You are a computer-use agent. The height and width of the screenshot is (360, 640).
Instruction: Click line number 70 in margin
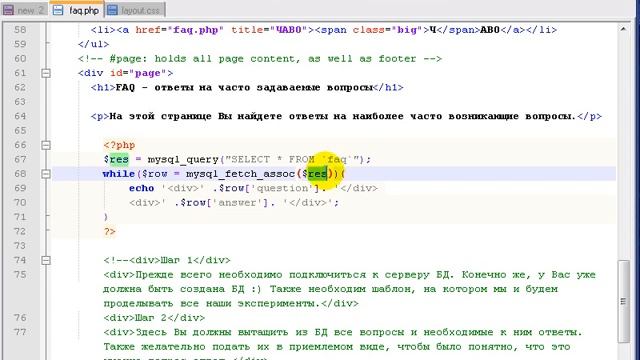[20, 203]
